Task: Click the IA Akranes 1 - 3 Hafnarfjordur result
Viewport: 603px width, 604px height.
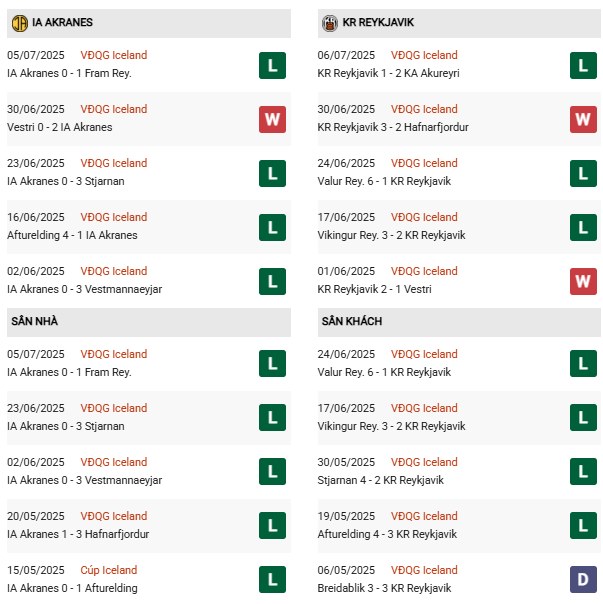Action: point(77,534)
